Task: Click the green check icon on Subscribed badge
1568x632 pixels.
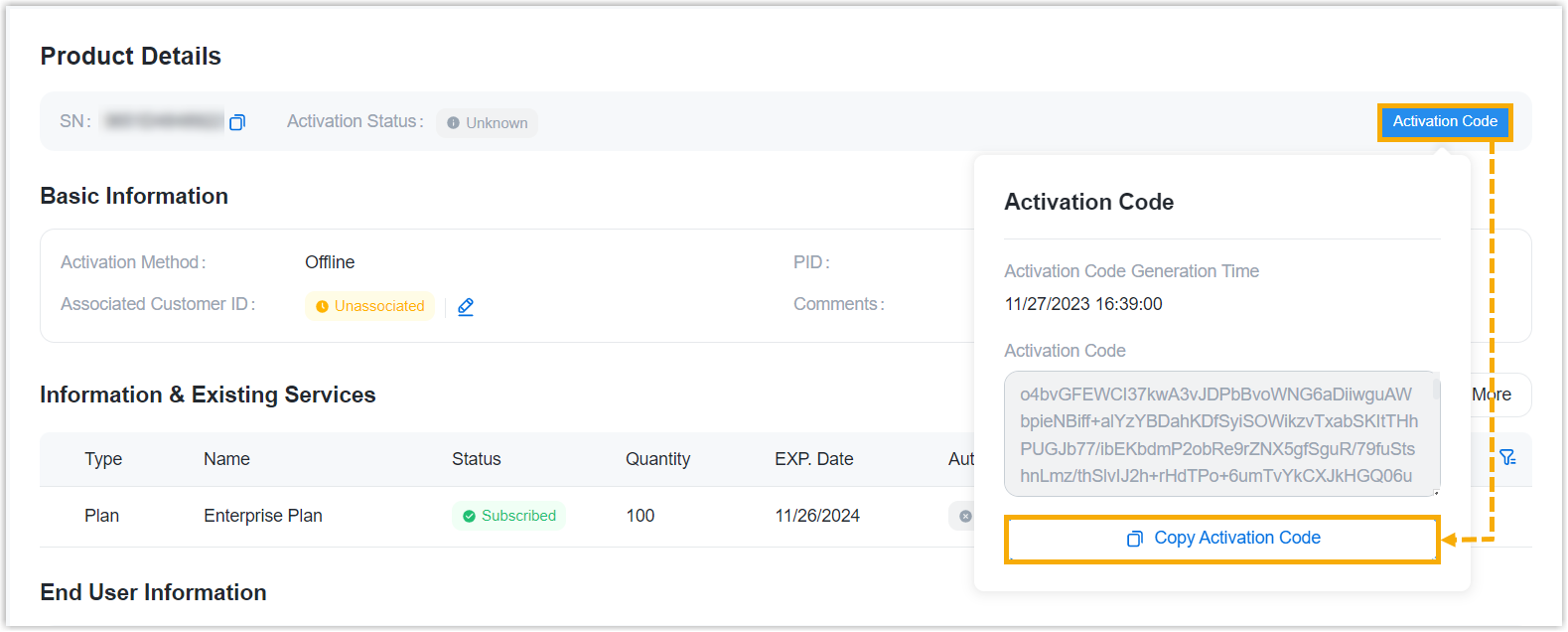Action: [469, 516]
